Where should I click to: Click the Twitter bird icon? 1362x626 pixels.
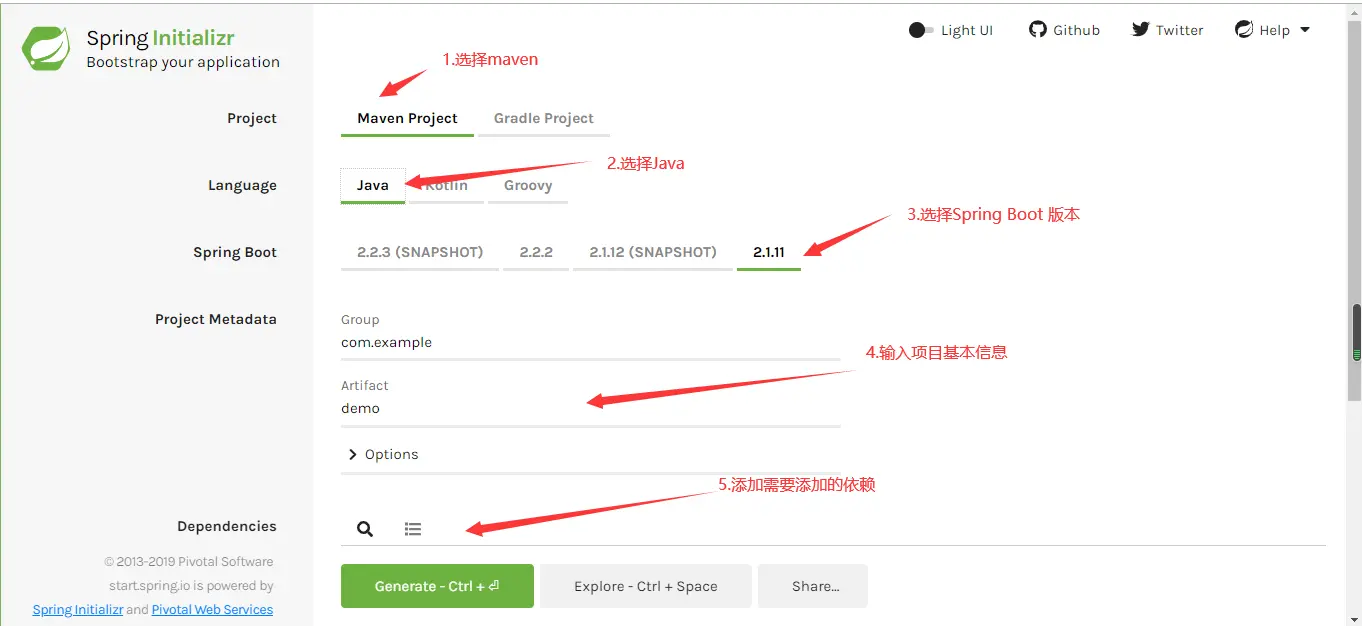click(1140, 30)
